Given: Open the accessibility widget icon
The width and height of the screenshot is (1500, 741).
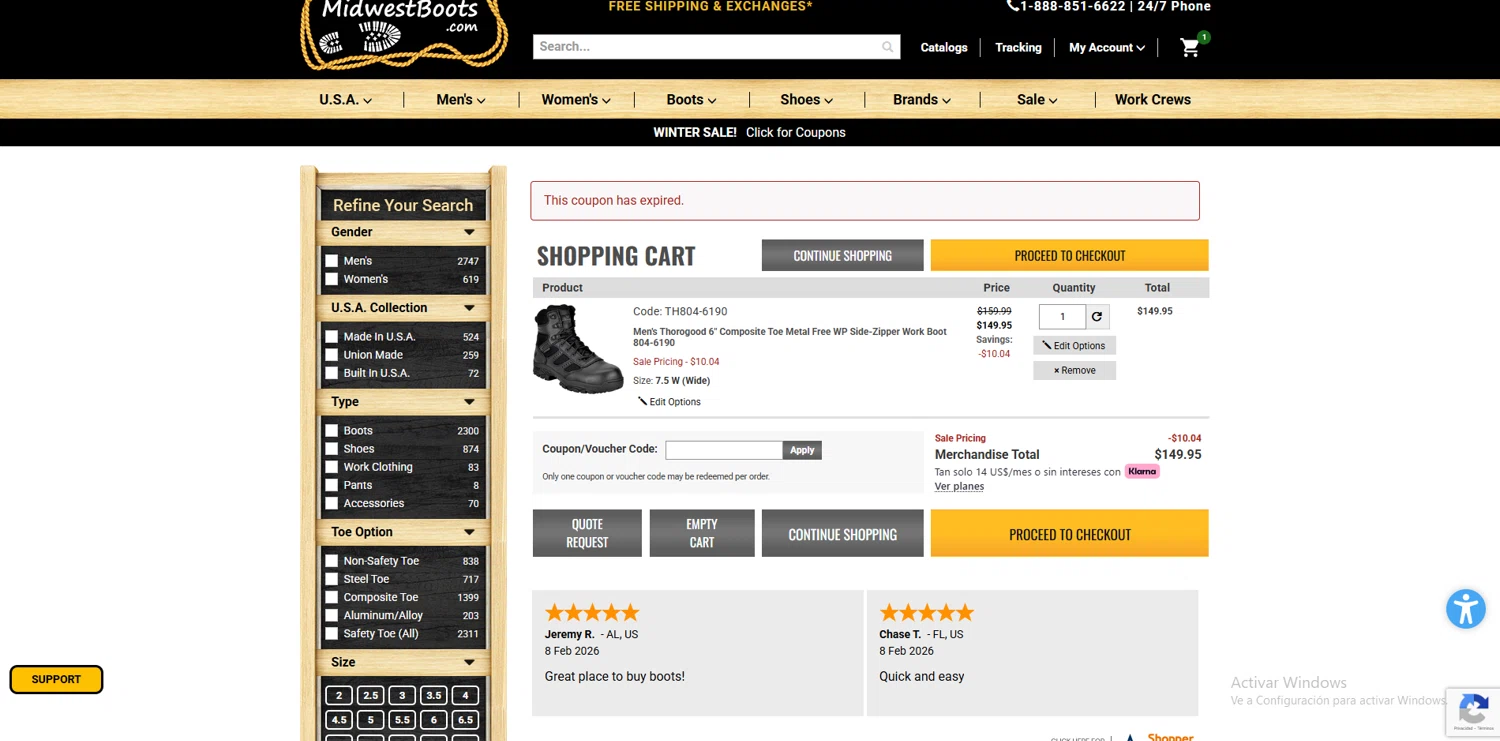Looking at the screenshot, I should [x=1466, y=609].
